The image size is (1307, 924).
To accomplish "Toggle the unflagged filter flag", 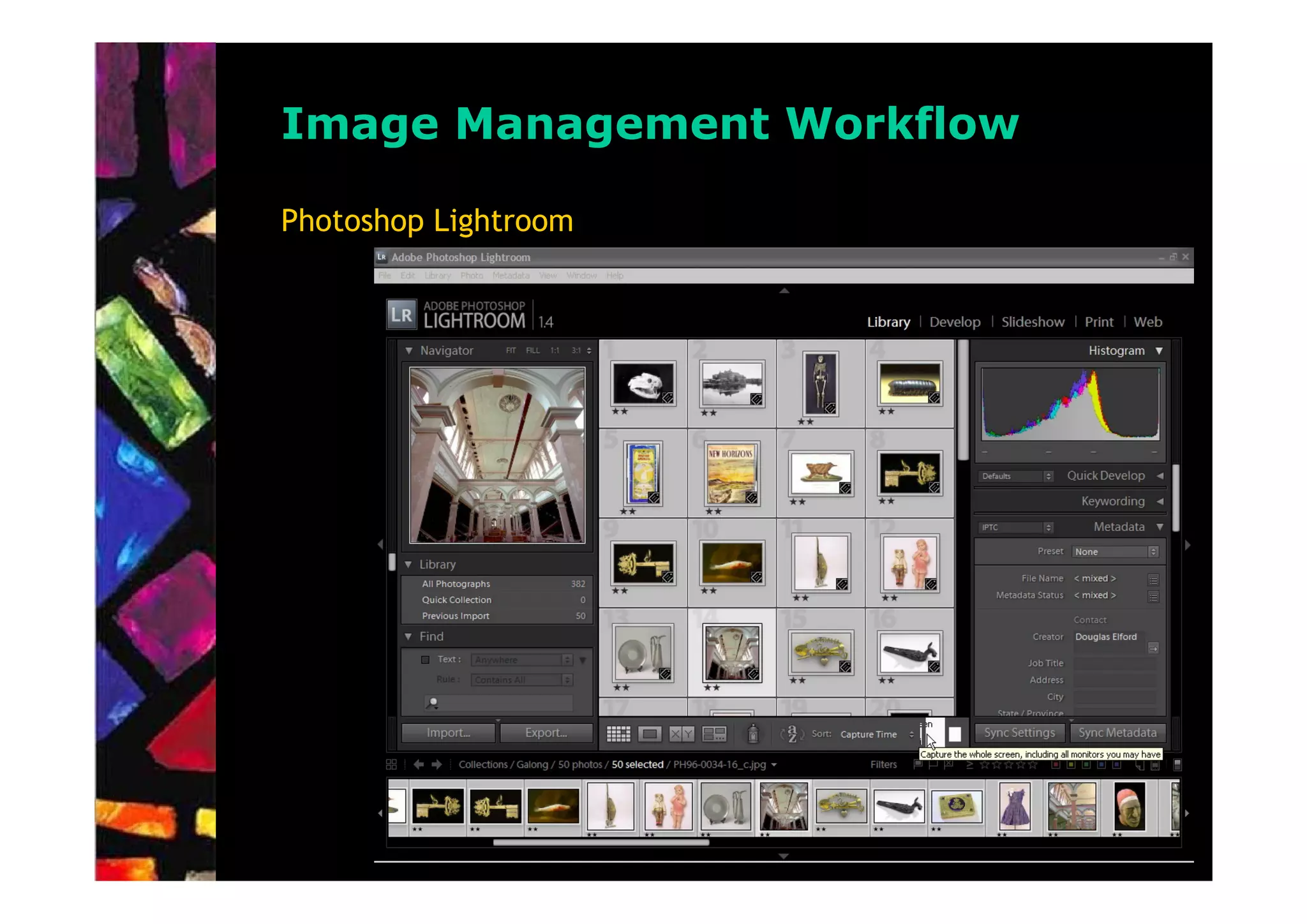I will pos(933,764).
